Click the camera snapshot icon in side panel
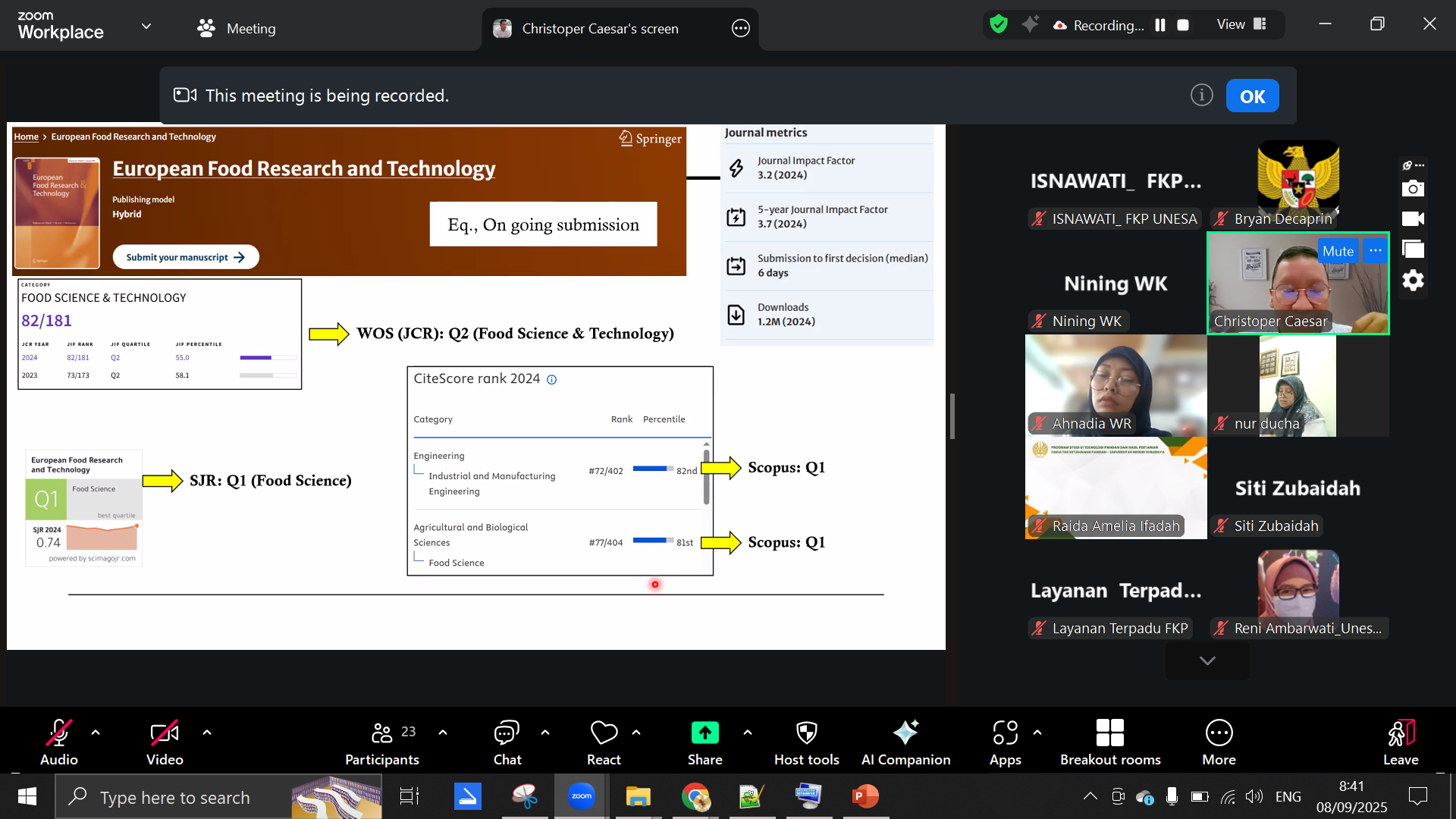Screen dimensions: 1456x819 1413,188
